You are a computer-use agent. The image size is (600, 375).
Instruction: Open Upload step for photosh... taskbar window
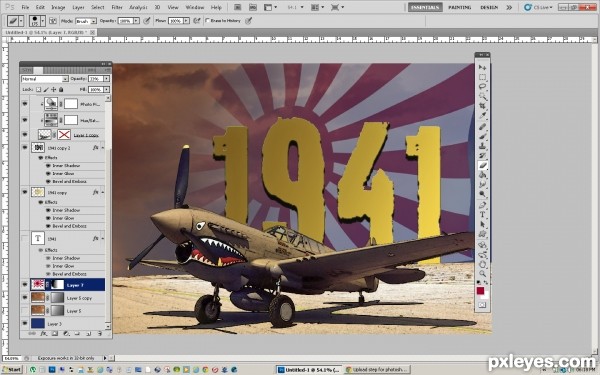[377, 370]
